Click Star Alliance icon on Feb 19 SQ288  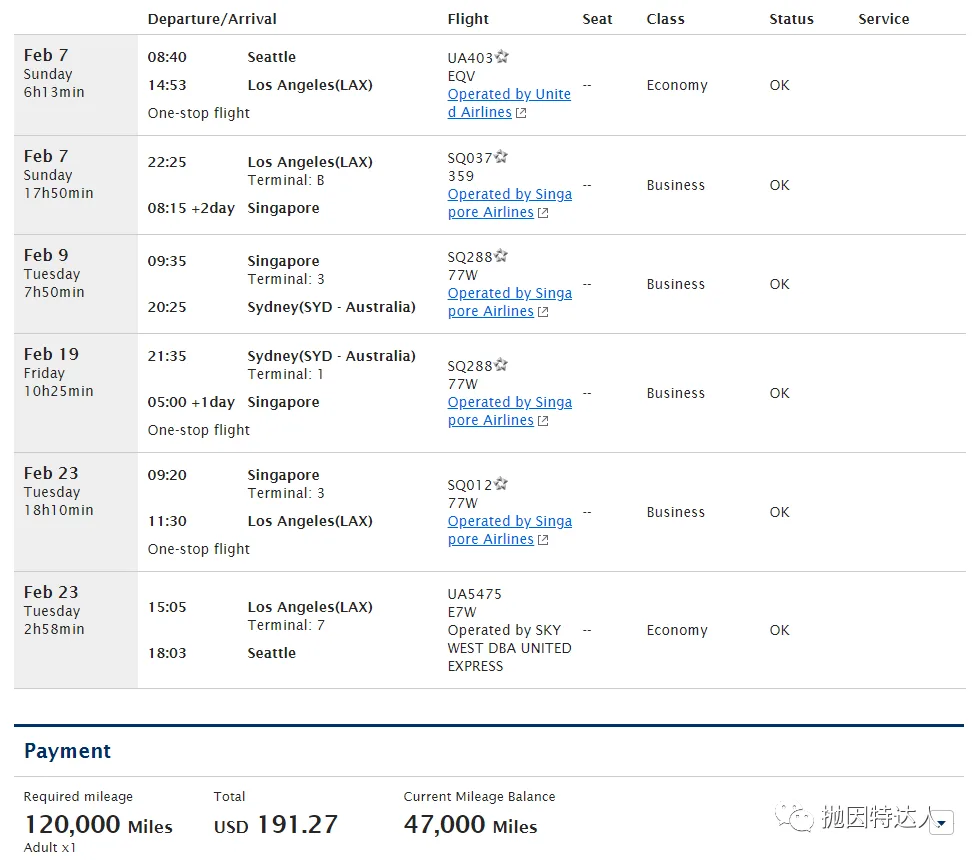point(501,365)
